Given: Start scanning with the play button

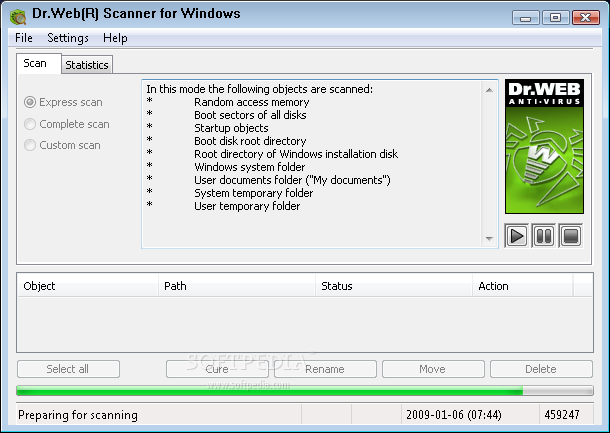Looking at the screenshot, I should coord(517,236).
